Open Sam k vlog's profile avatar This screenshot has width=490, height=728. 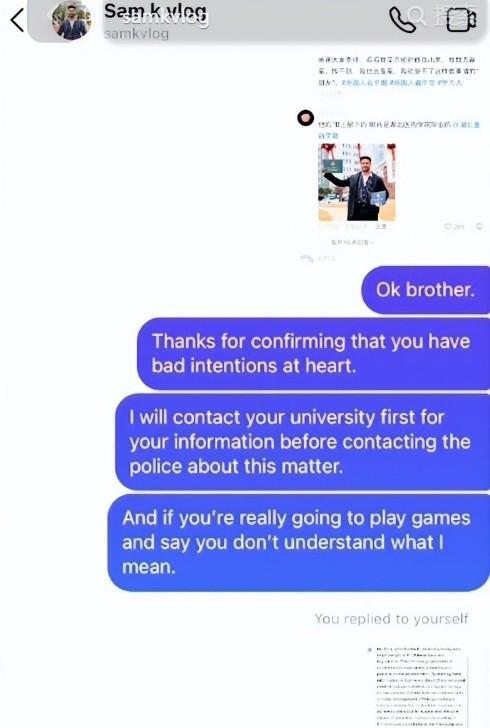[72, 20]
